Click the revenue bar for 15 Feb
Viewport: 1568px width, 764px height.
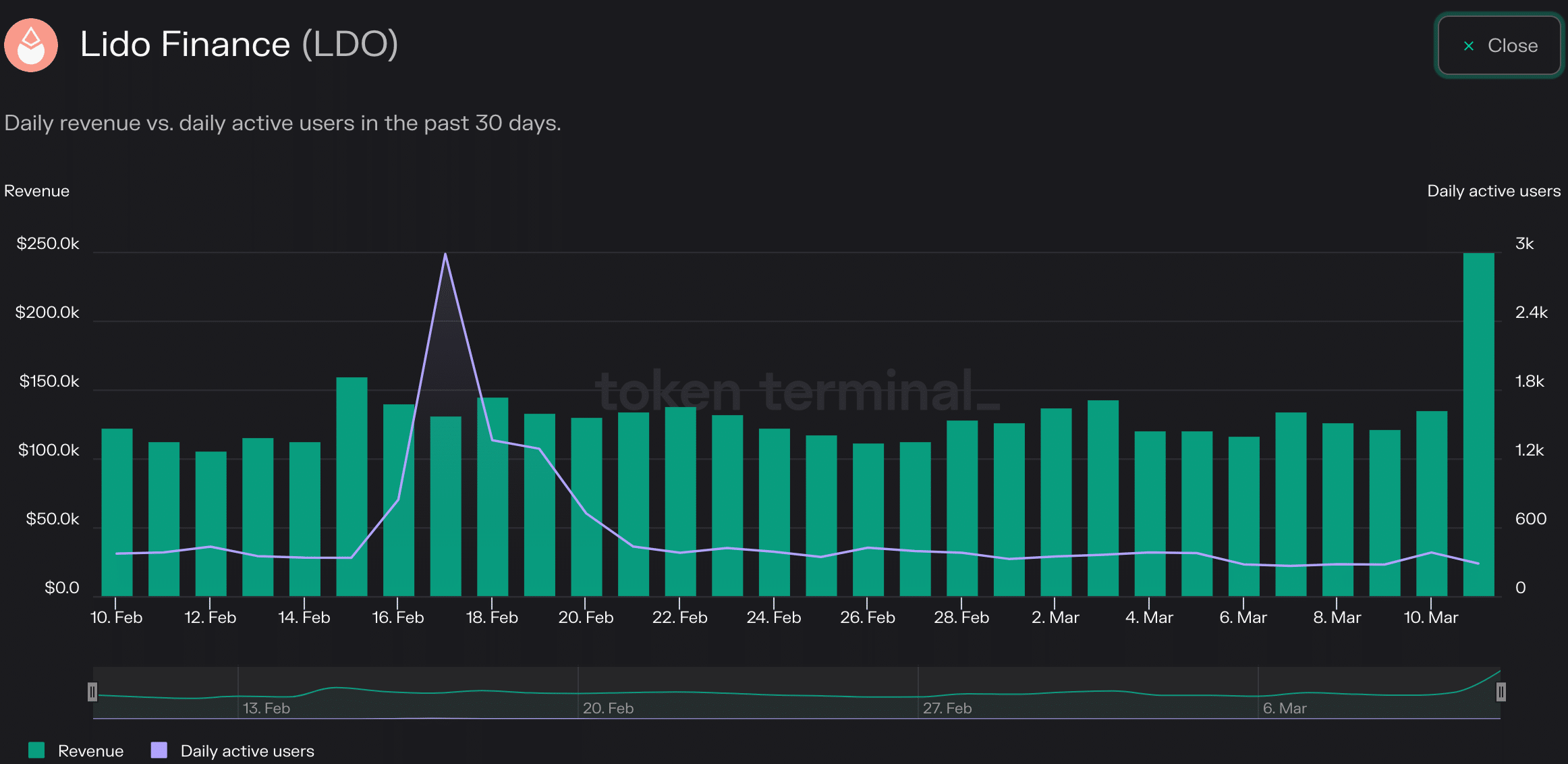352,487
